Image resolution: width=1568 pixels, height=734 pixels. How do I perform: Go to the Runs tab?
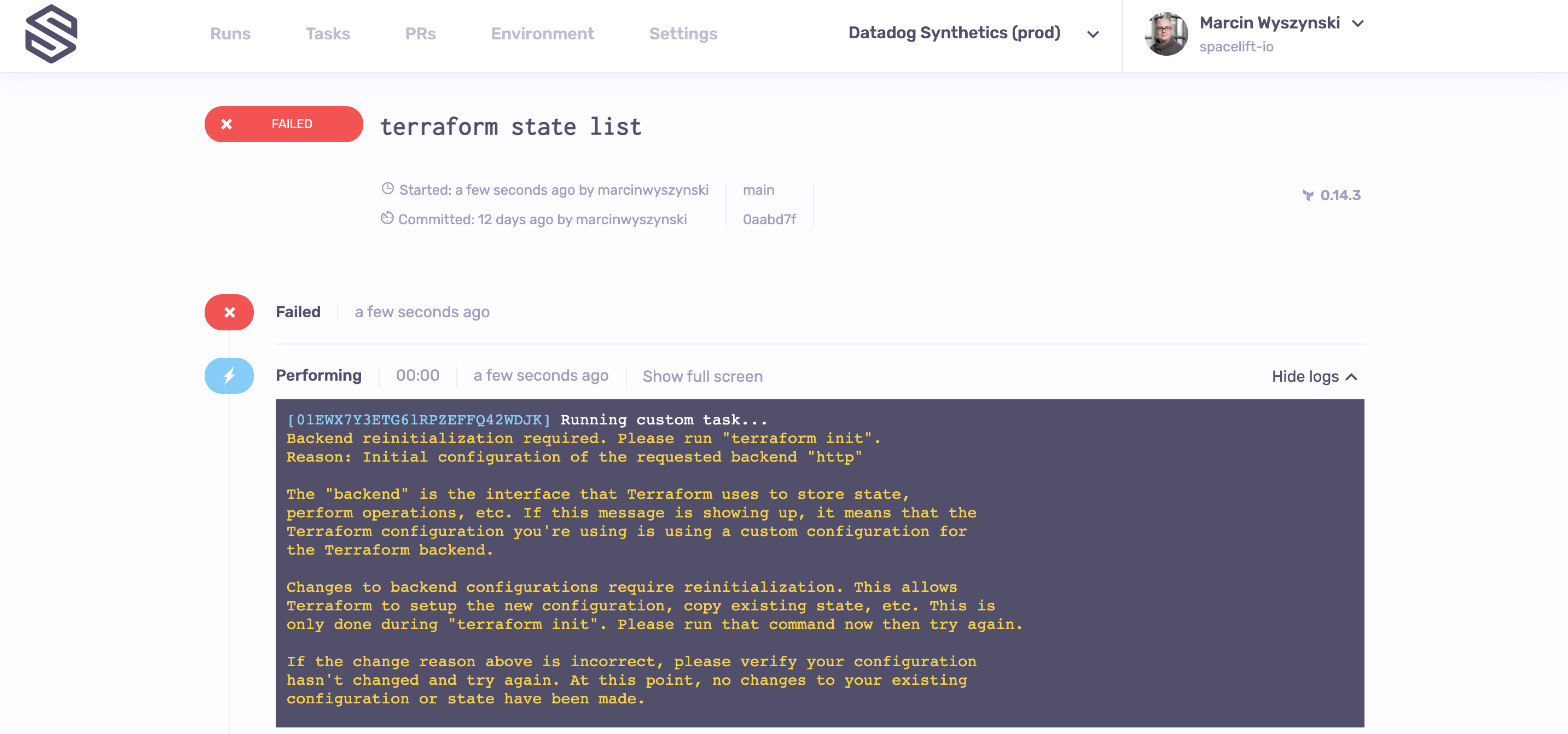click(230, 33)
